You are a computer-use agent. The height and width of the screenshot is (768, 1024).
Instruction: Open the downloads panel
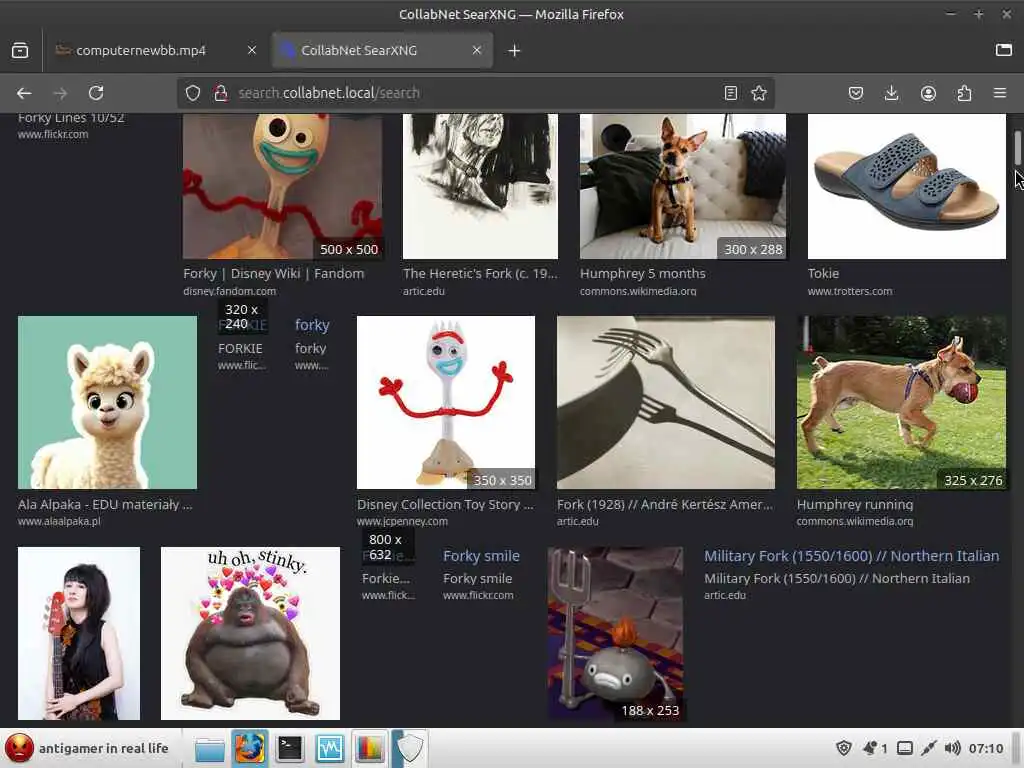click(x=891, y=93)
